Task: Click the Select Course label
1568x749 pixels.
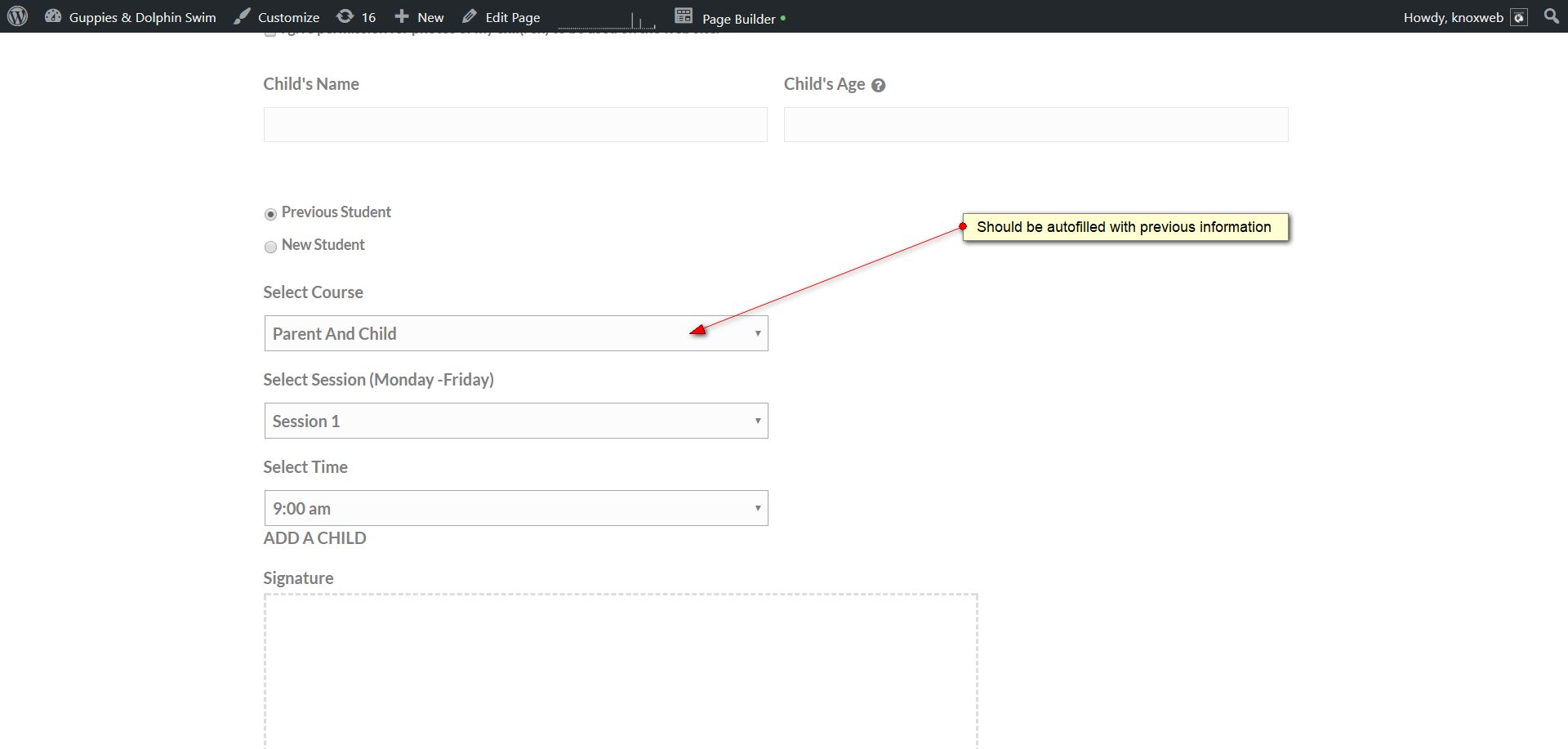Action: click(x=313, y=292)
